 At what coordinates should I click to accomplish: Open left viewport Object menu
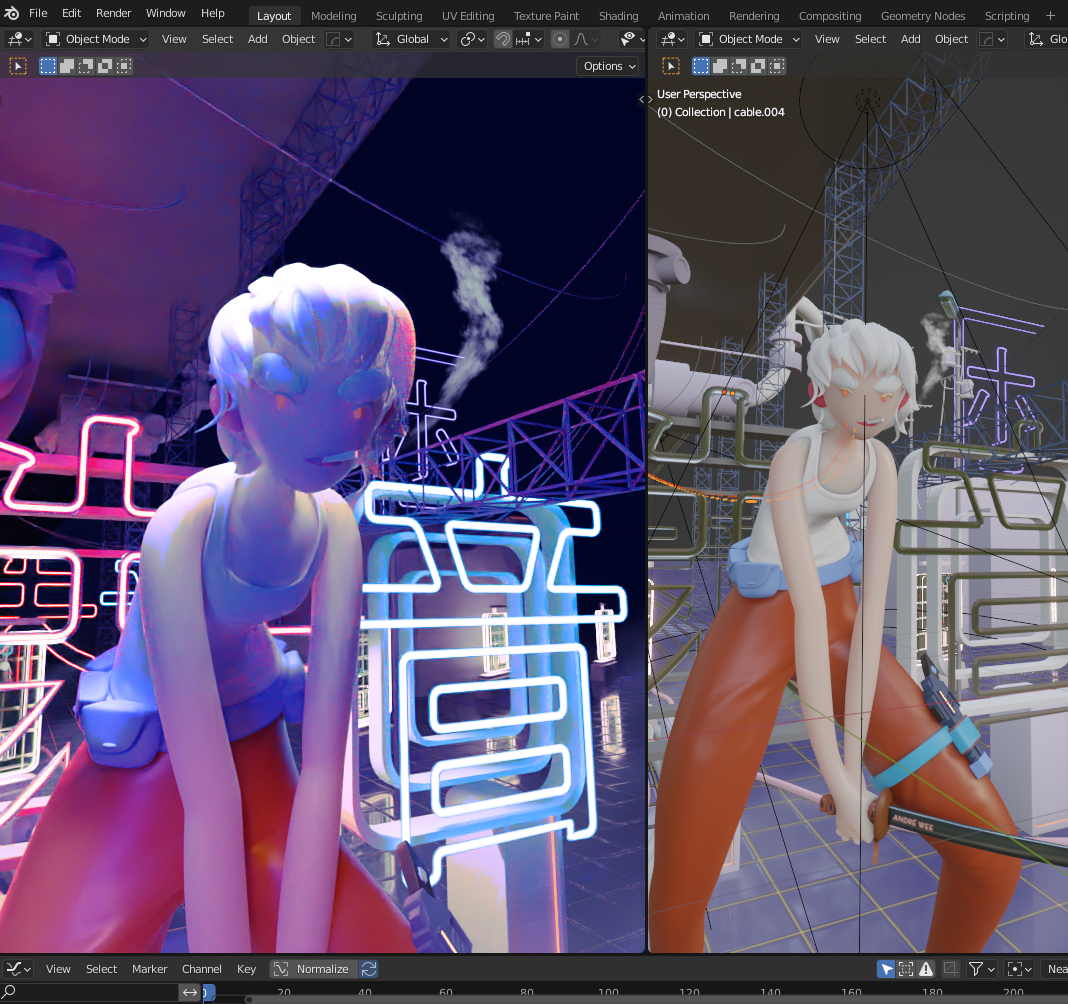tap(298, 39)
